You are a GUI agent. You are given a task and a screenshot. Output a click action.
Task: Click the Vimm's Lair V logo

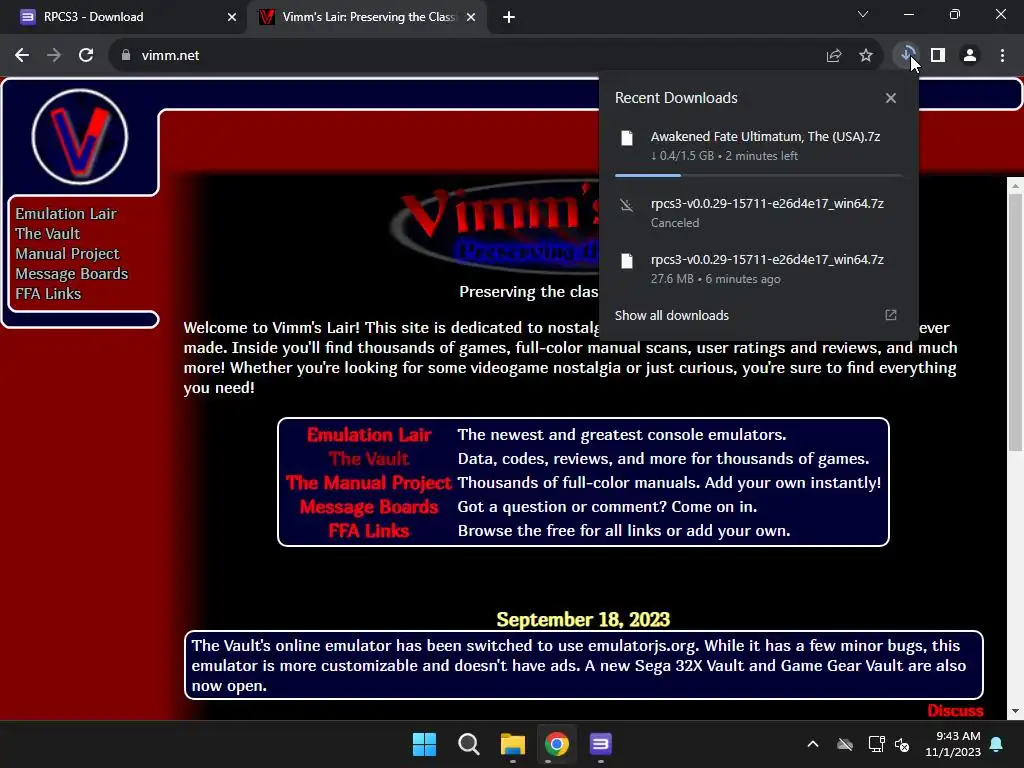pyautogui.click(x=80, y=137)
